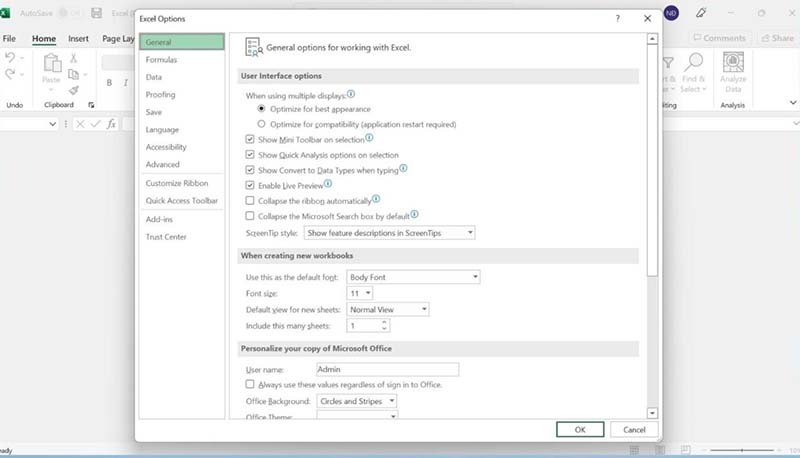This screenshot has height=458, width=800.
Task: Click the formula bar cancel X icon
Action: point(80,124)
